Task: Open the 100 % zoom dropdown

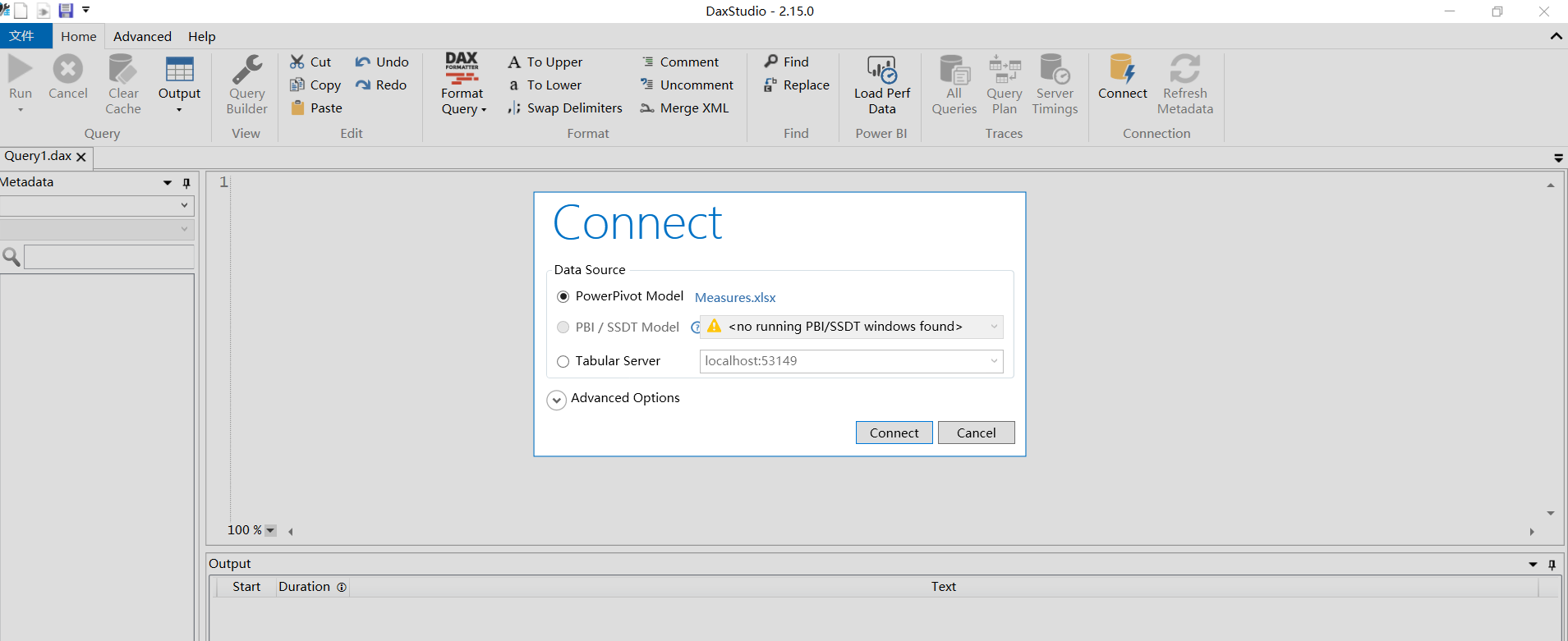Action: tap(270, 530)
